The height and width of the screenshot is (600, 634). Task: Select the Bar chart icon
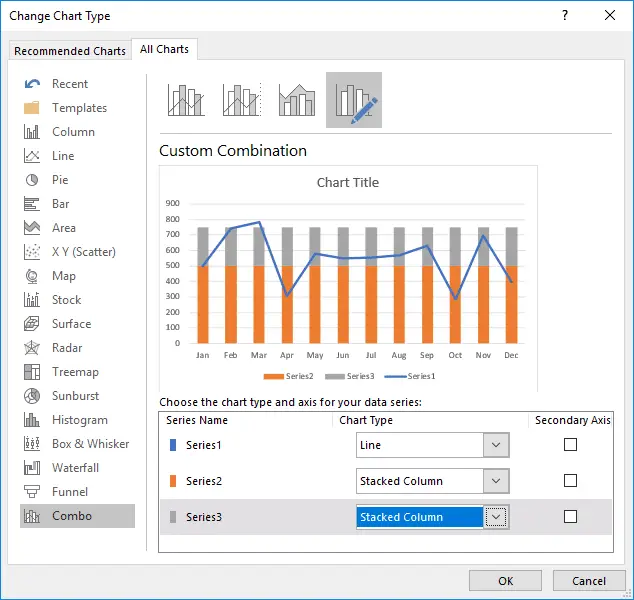[x=32, y=204]
